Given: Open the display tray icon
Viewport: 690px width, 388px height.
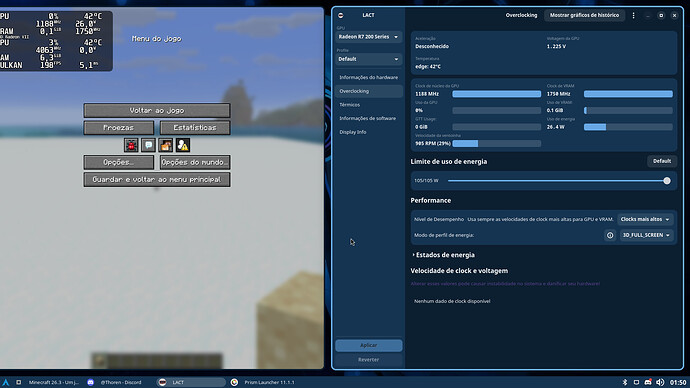Looking at the screenshot, I should click(636, 382).
